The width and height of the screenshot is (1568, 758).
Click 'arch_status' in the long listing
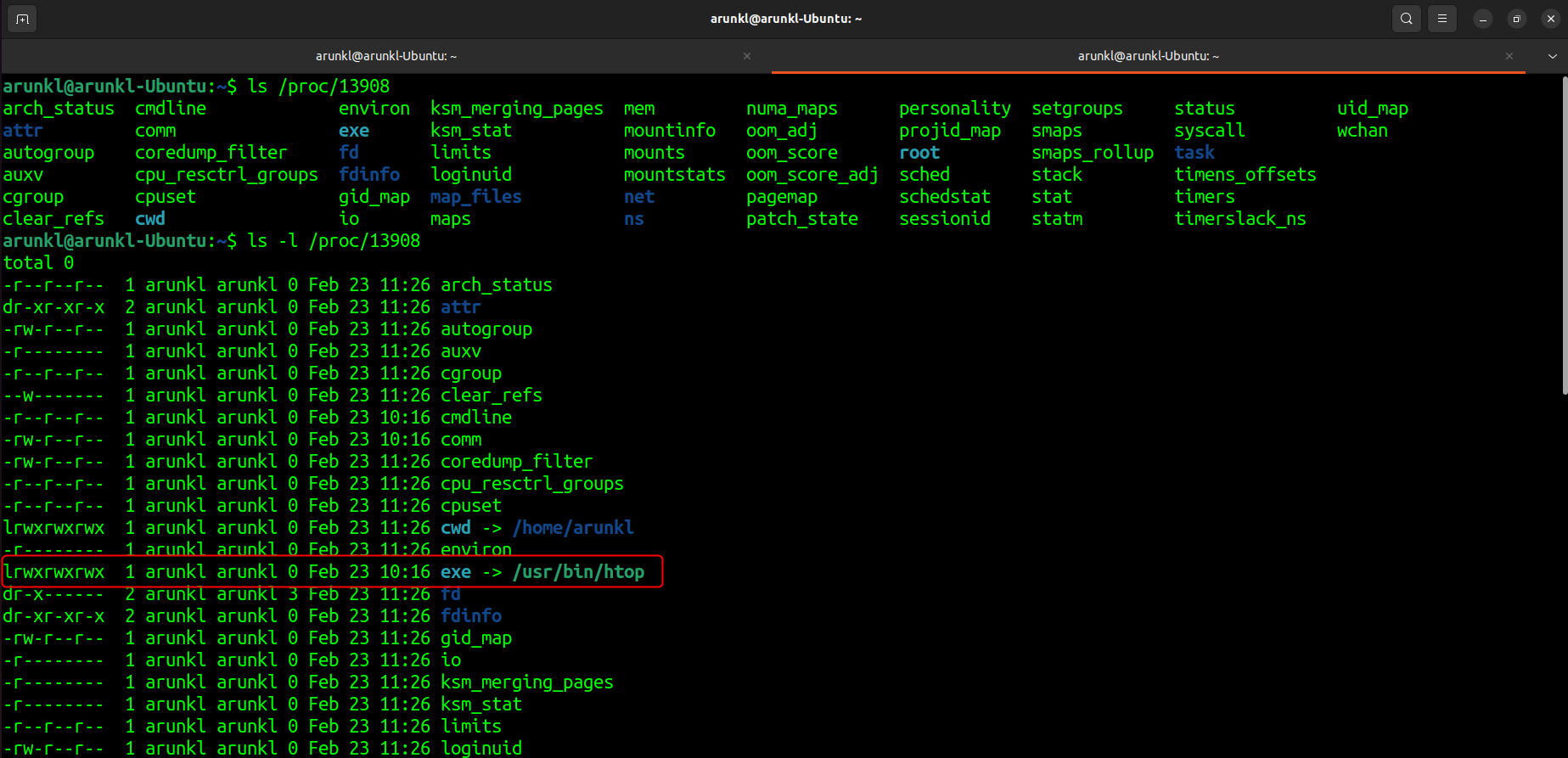point(497,285)
